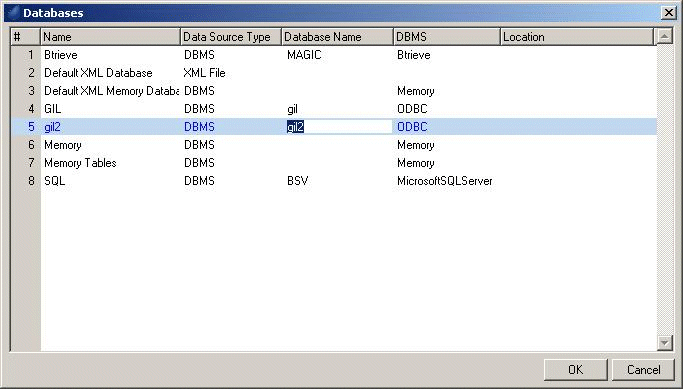Viewport: 683px width, 389px height.
Task: Close the Databases dialog
Action: coord(669,13)
